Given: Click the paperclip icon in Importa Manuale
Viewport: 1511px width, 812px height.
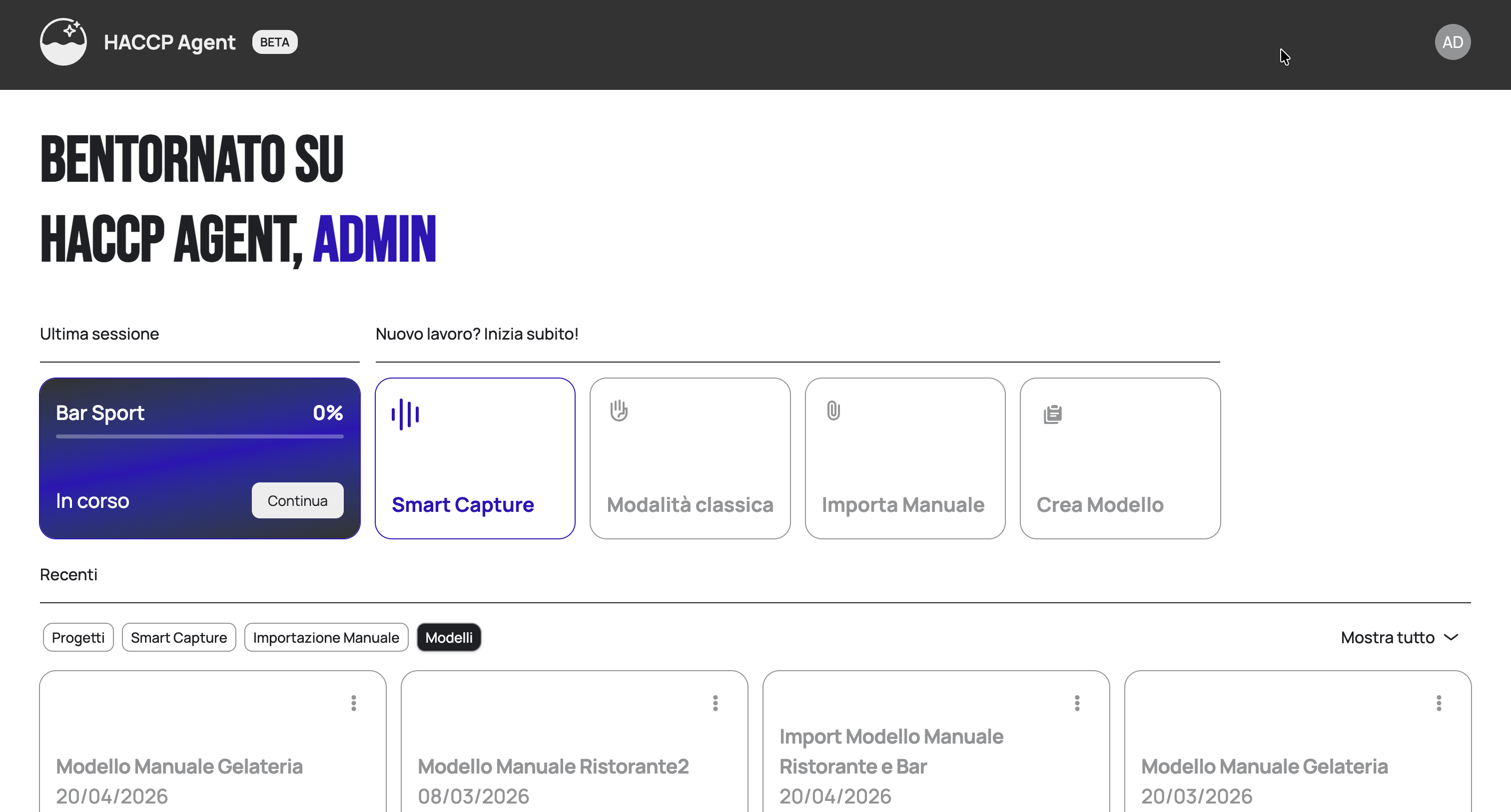Looking at the screenshot, I should point(833,410).
